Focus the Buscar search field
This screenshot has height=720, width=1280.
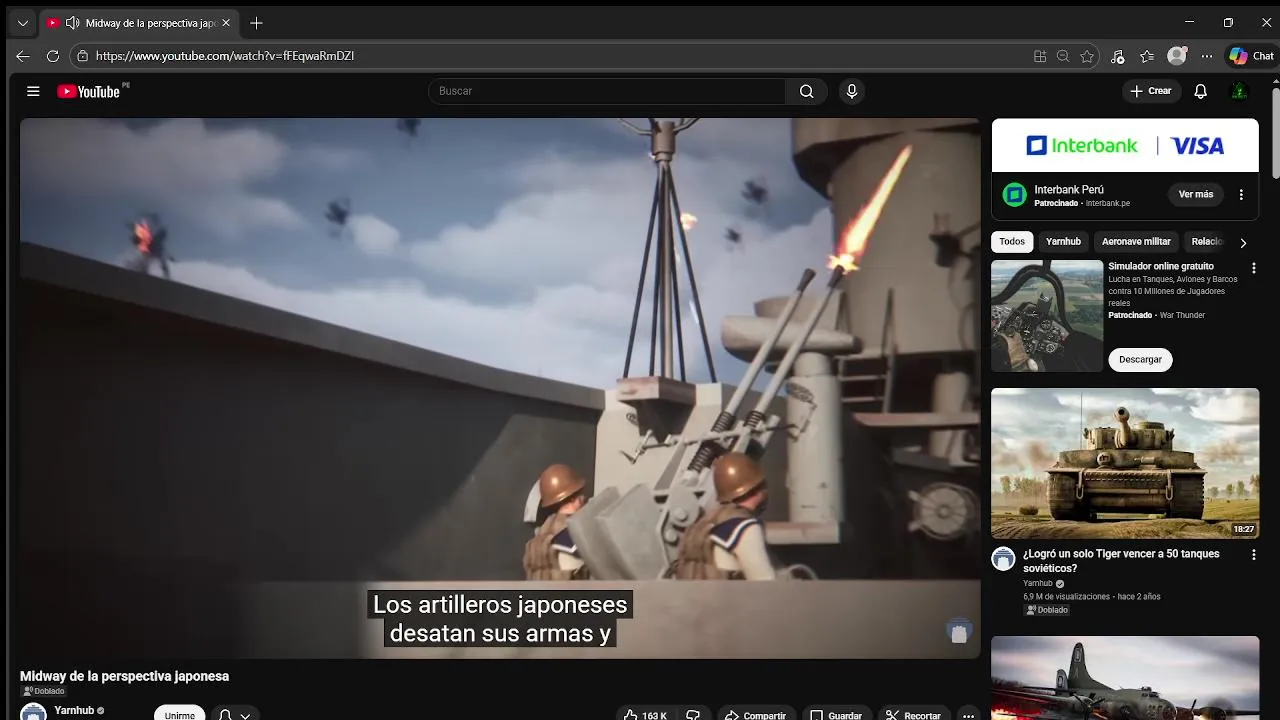point(607,91)
